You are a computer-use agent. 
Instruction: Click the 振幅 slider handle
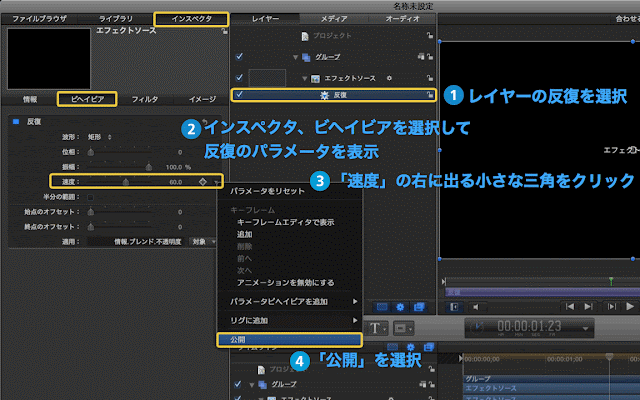(x=149, y=167)
